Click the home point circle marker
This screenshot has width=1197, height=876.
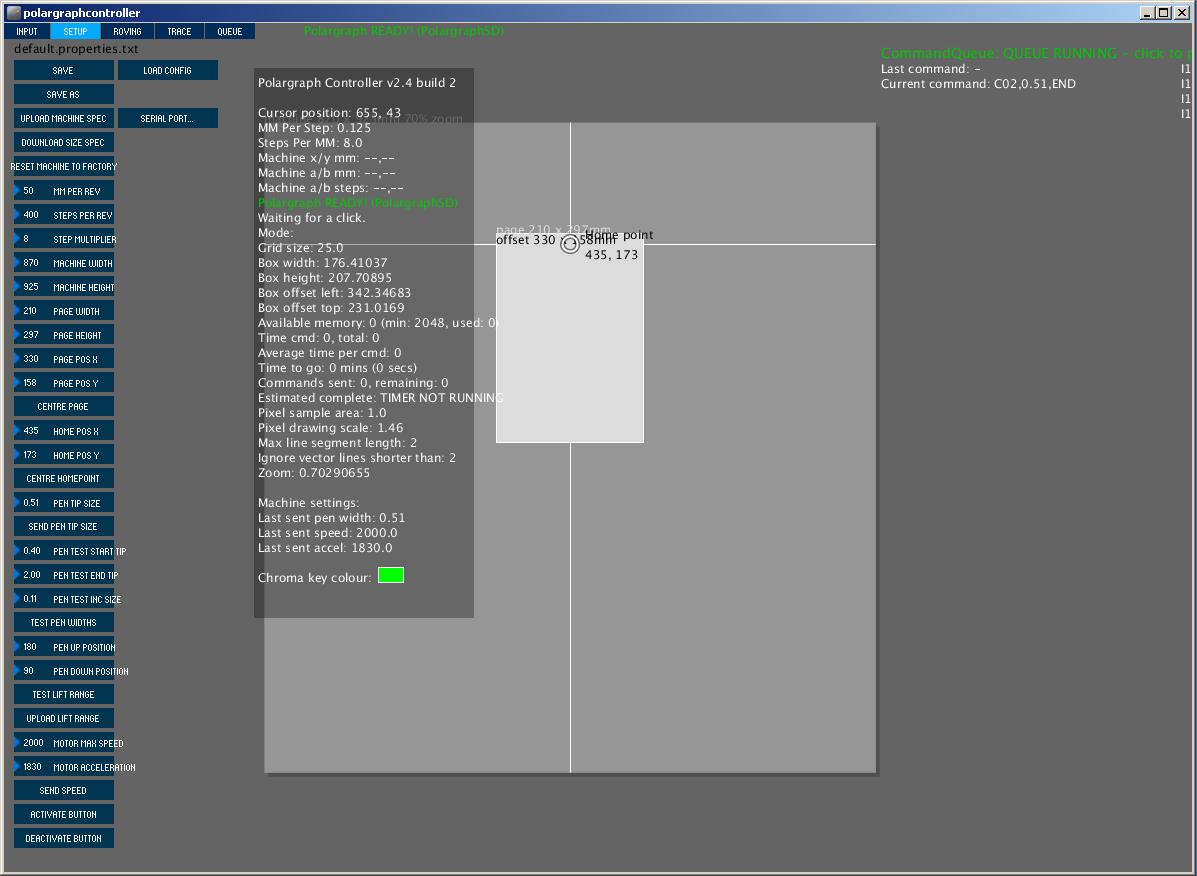click(x=569, y=244)
